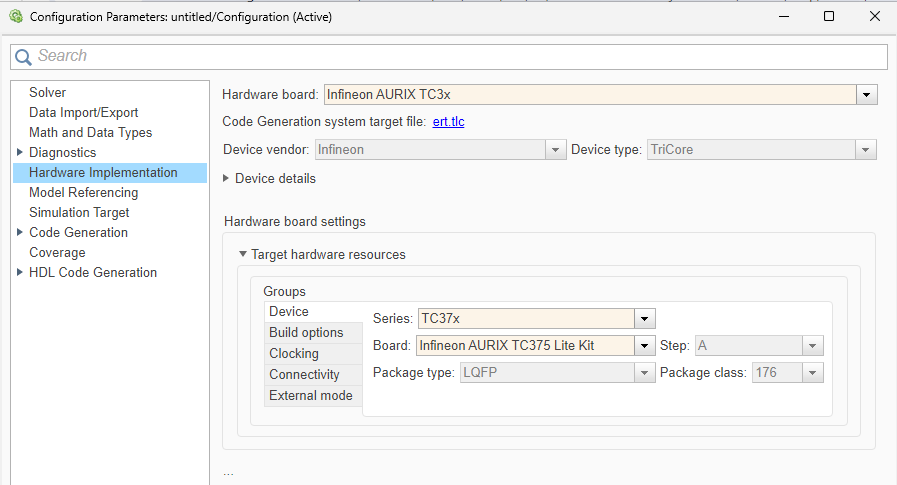897x485 pixels.
Task: Collapse Target hardware resources section
Action: point(242,254)
